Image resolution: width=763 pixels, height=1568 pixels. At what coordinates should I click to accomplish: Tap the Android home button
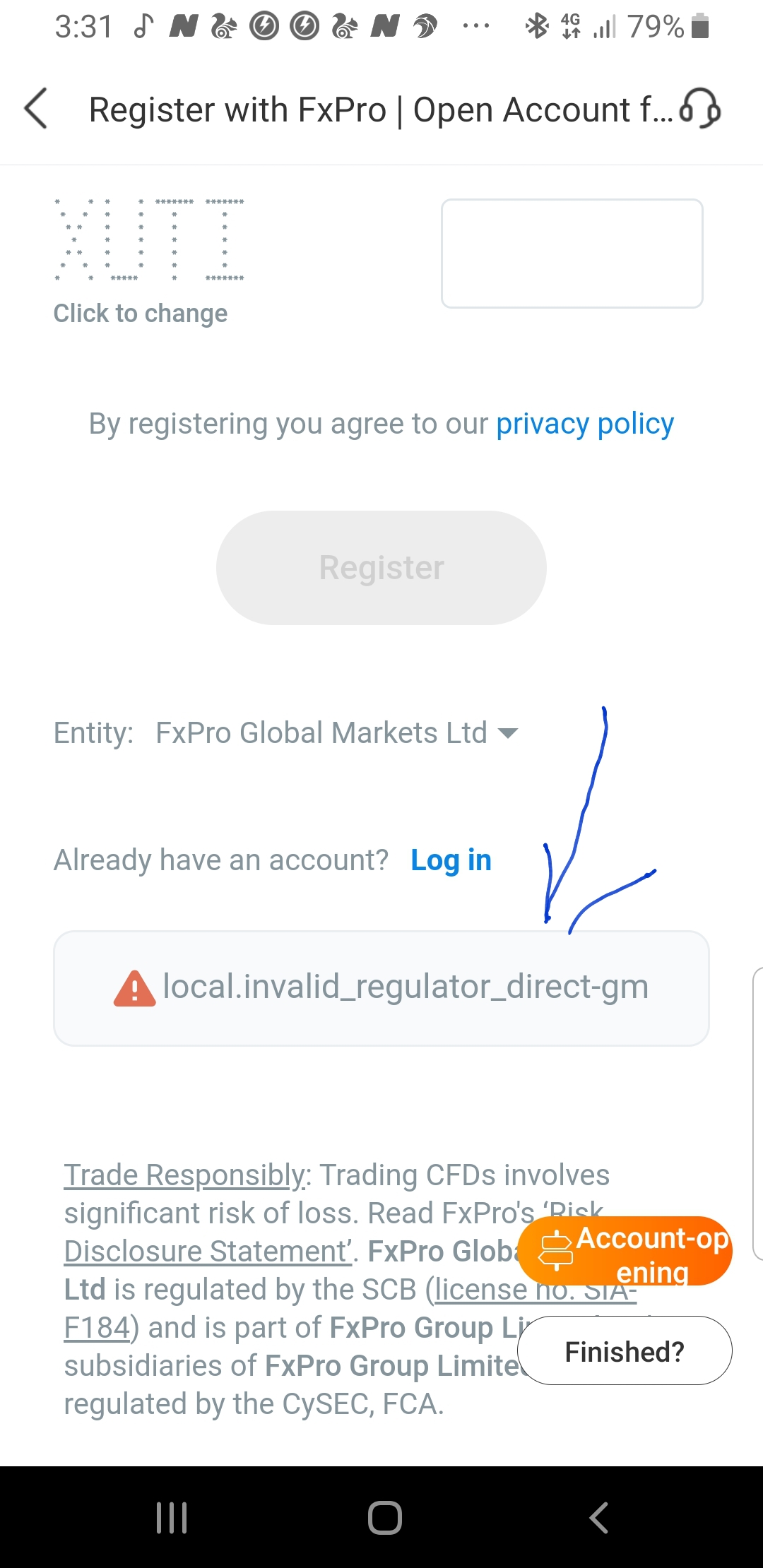(x=385, y=1517)
